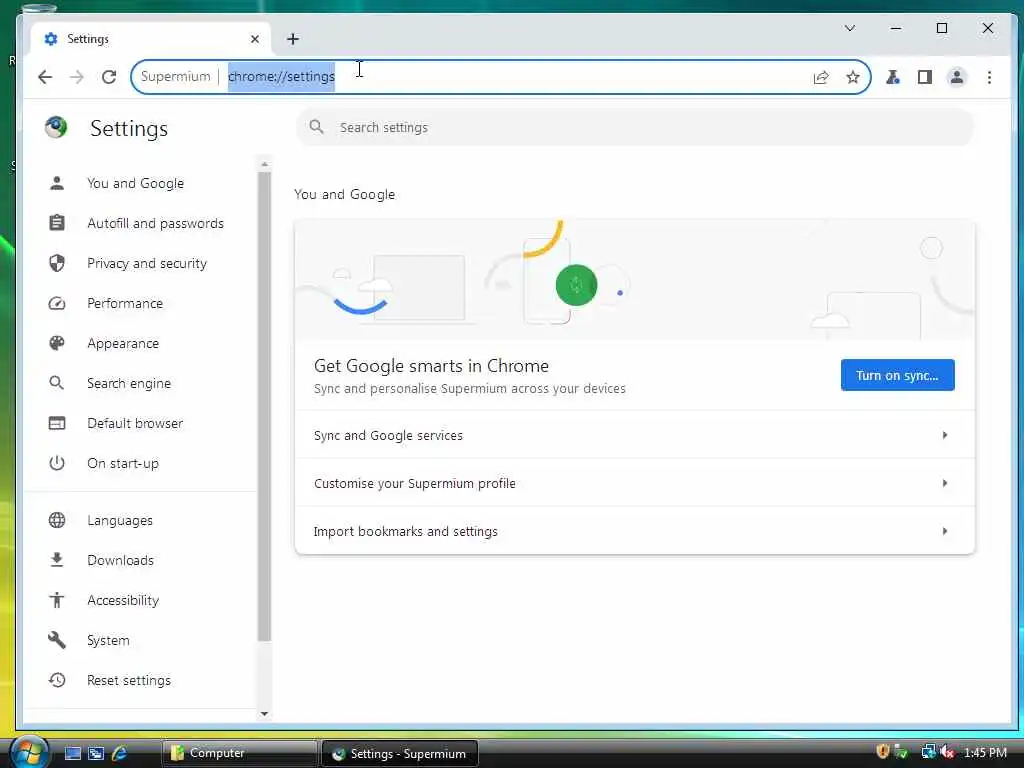Click the Search engine magnifier icon
Viewport: 1024px width, 768px height.
(57, 383)
